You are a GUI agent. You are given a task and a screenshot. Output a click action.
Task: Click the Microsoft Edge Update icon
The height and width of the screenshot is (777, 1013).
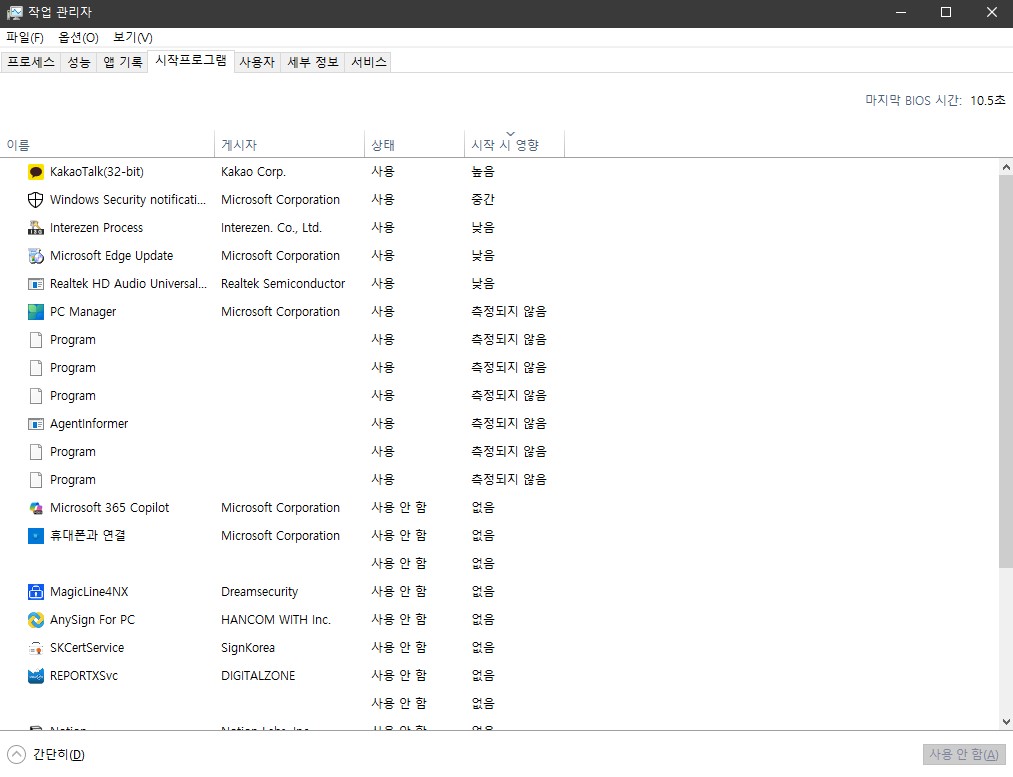(35, 255)
